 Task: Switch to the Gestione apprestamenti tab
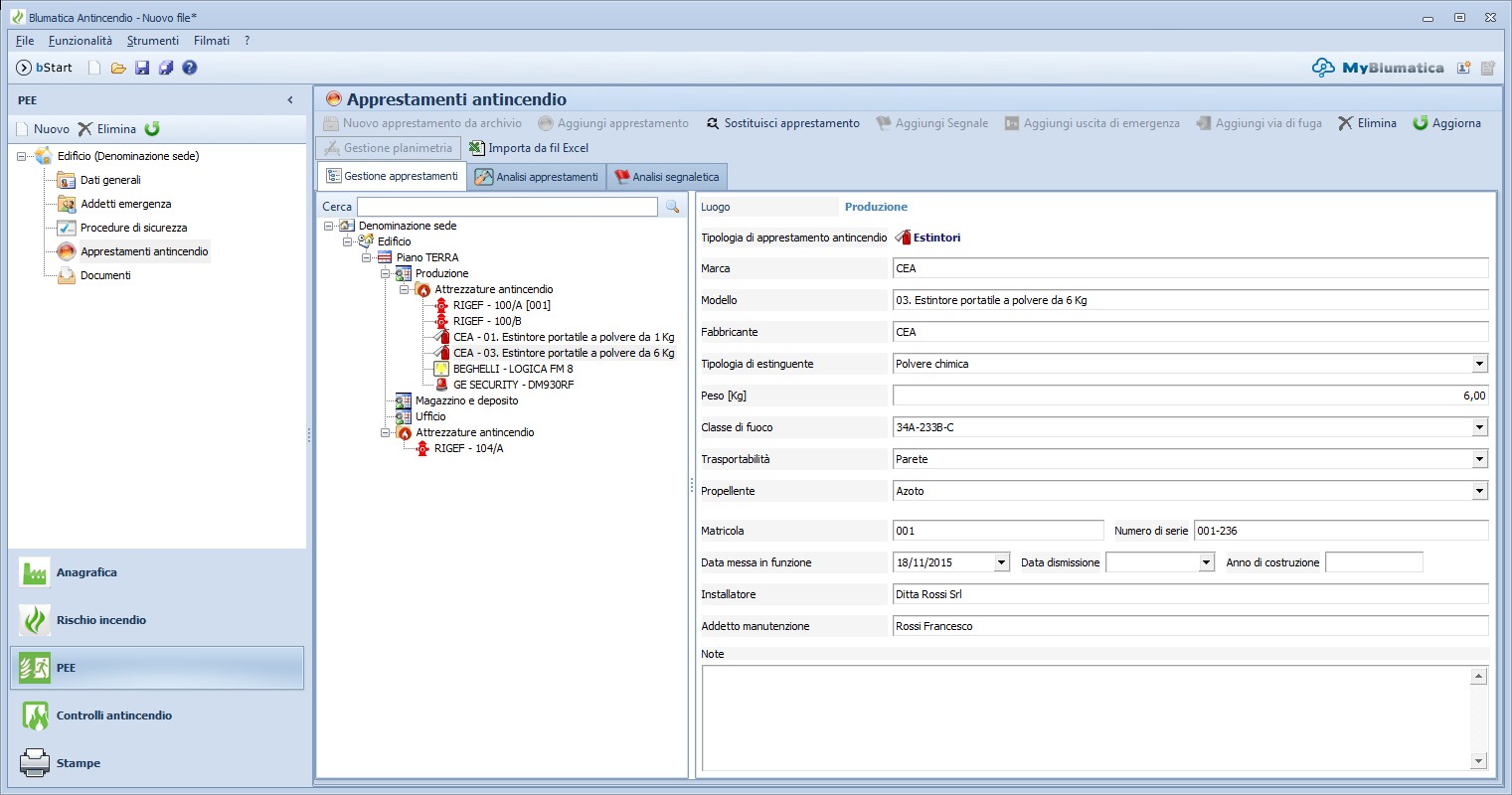(393, 176)
